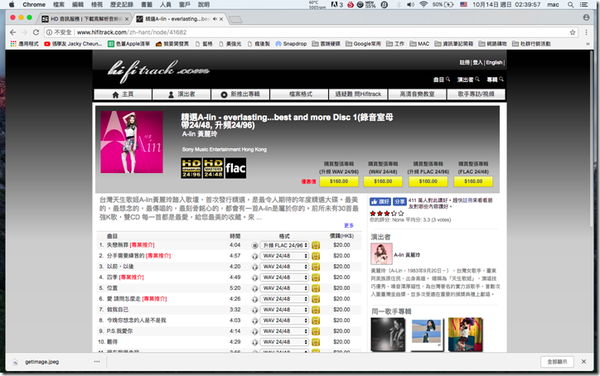Click the Facebook Share button

[400, 202]
